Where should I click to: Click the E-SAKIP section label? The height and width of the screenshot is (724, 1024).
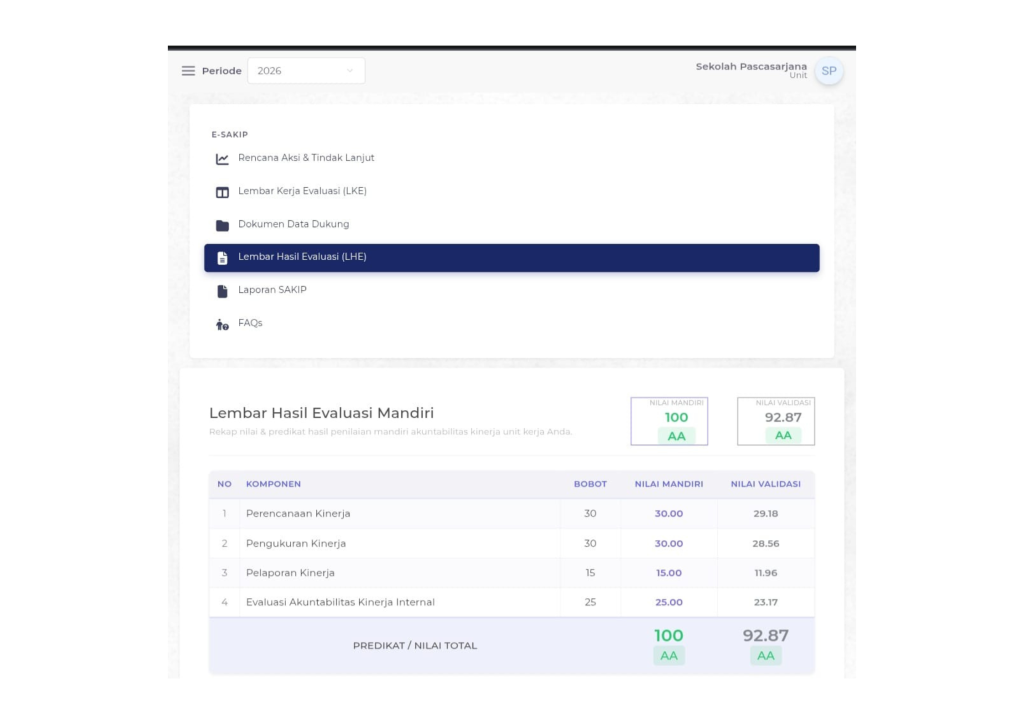(x=229, y=134)
